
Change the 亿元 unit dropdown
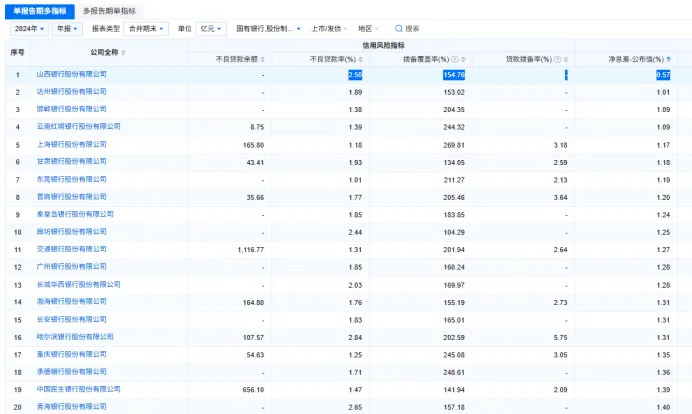[x=208, y=29]
